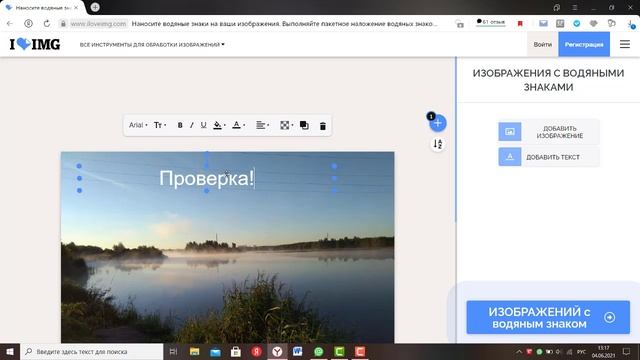Click the iLoveIMG logo

(x=35, y=44)
